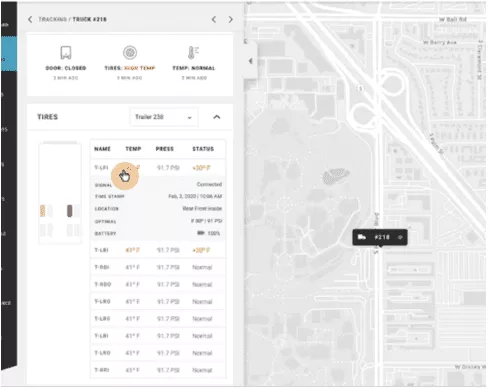The height and width of the screenshot is (389, 489).
Task: Select the dark brown tire in diagram
Action: (x=69, y=211)
